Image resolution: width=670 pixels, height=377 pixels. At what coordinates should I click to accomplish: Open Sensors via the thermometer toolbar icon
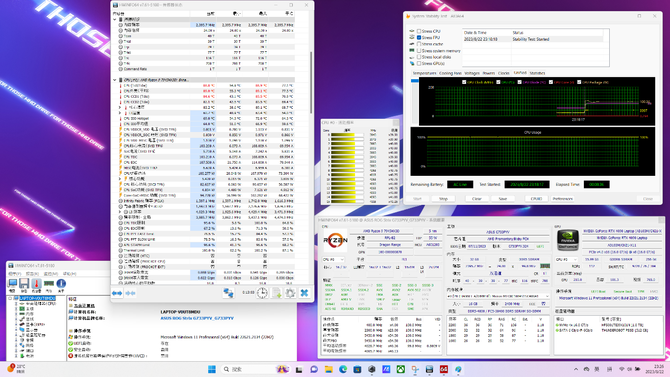[36, 284]
